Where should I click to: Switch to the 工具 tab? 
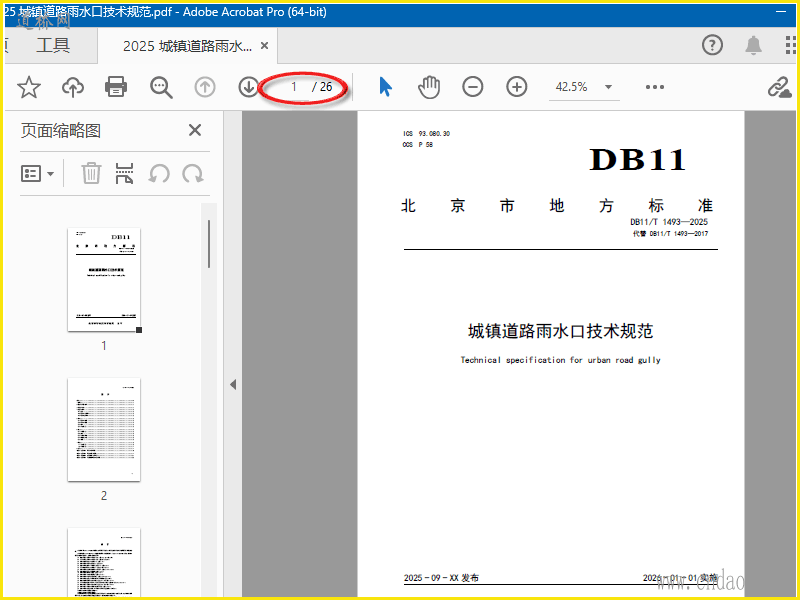(x=53, y=45)
